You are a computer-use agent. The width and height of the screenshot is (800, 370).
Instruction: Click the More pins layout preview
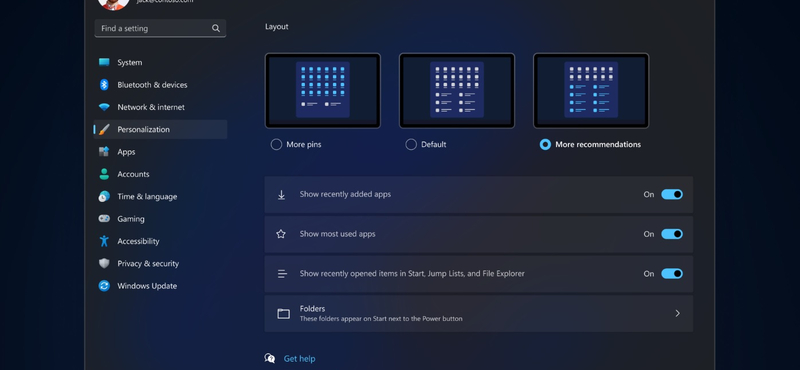click(322, 90)
